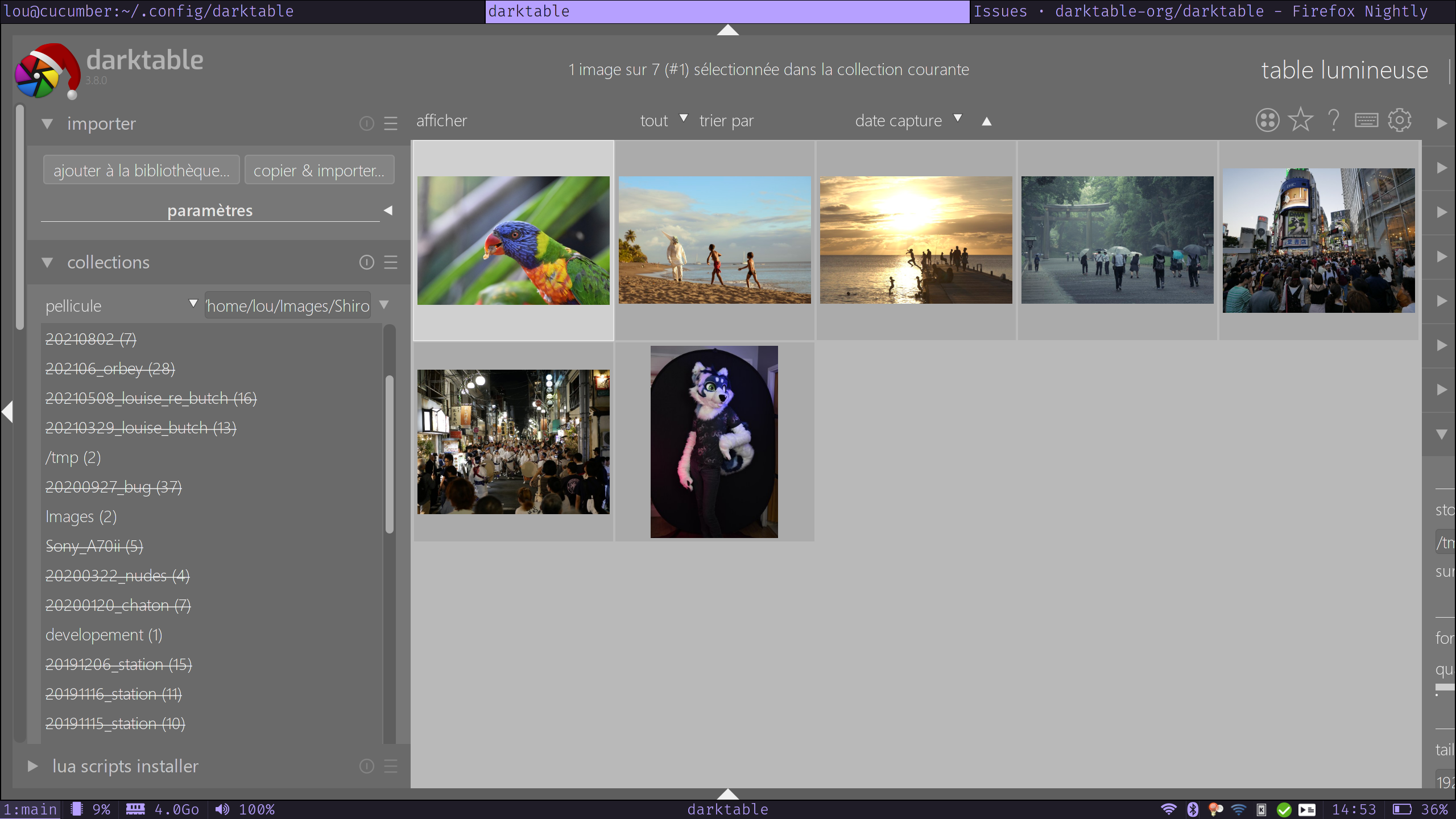Open global preferences gear icon
This screenshot has height=819, width=1456.
[x=1399, y=121]
